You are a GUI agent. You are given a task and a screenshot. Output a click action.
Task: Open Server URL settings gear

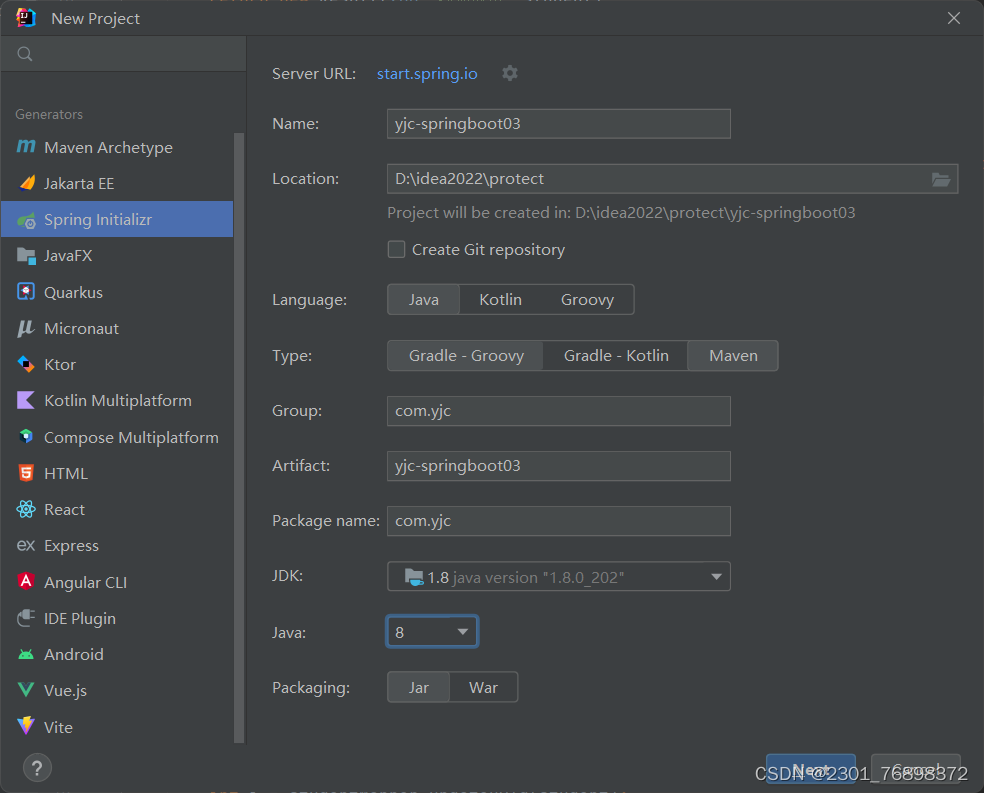click(510, 73)
